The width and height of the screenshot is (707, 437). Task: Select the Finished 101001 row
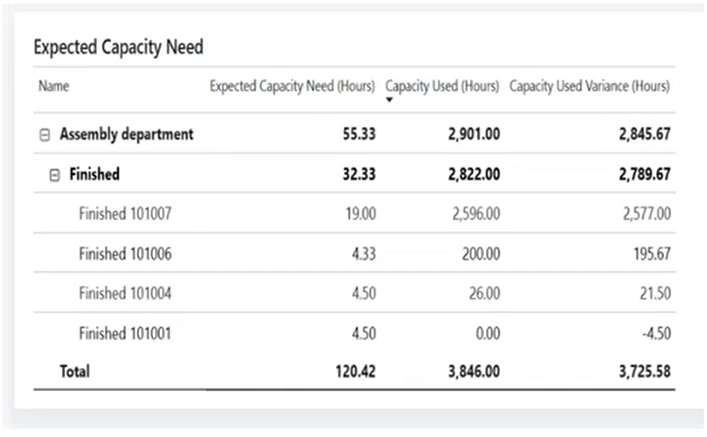[x=124, y=333]
